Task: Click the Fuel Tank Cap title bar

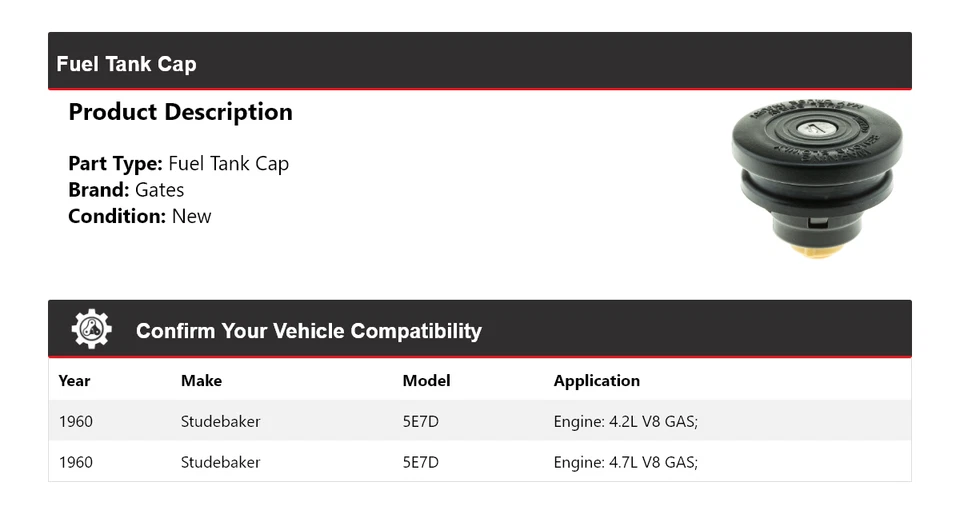Action: coord(127,64)
